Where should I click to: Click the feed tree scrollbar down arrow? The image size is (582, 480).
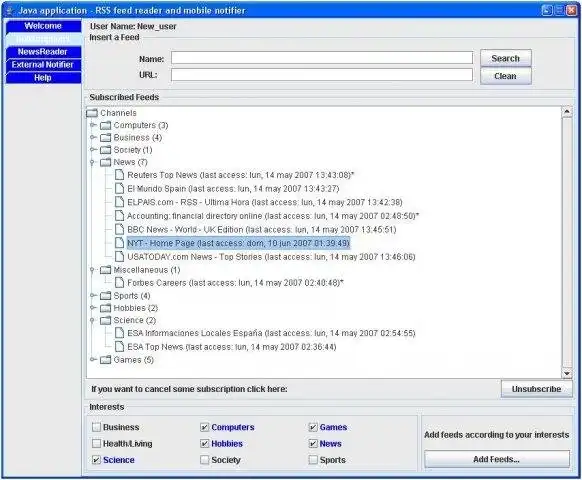567,373
